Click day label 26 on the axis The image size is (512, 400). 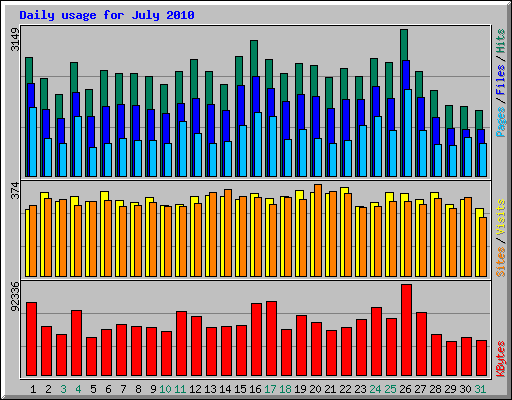coord(405,389)
